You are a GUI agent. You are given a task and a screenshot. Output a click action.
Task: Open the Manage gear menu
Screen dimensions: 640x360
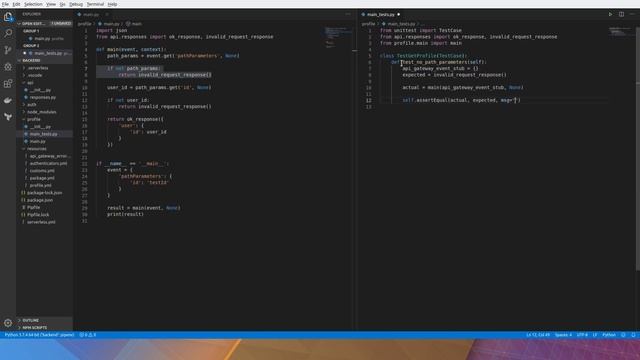tap(8, 323)
